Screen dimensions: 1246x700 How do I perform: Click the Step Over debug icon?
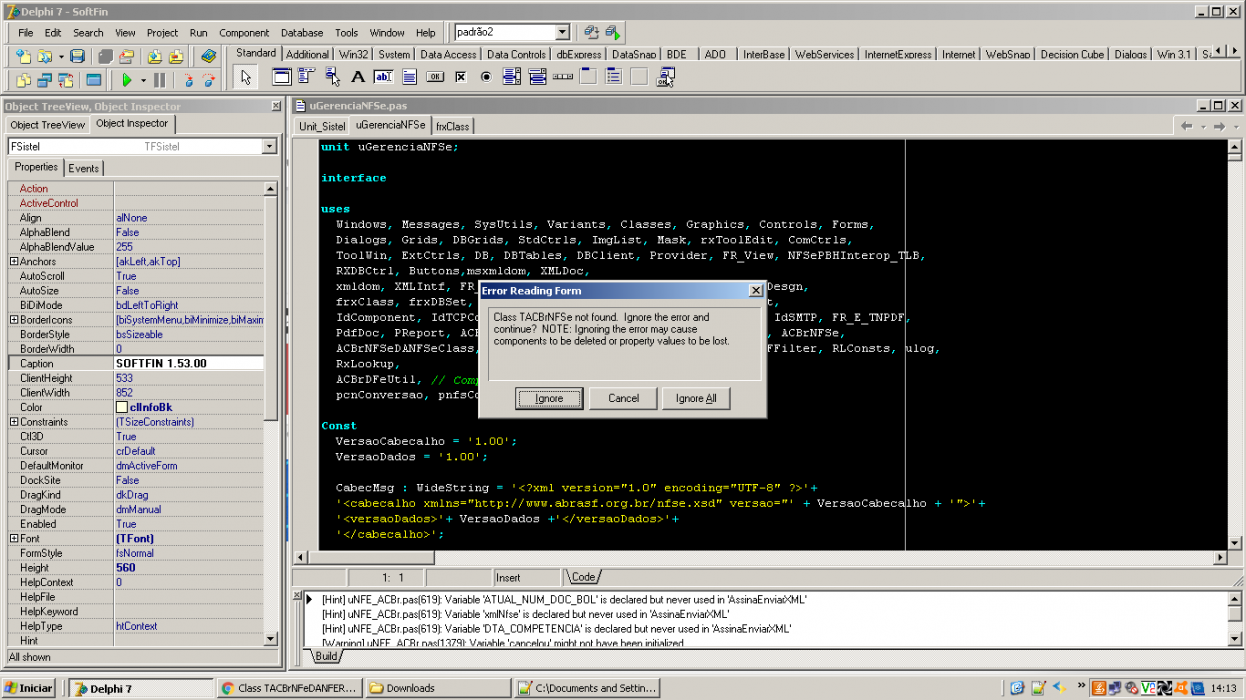tap(209, 79)
